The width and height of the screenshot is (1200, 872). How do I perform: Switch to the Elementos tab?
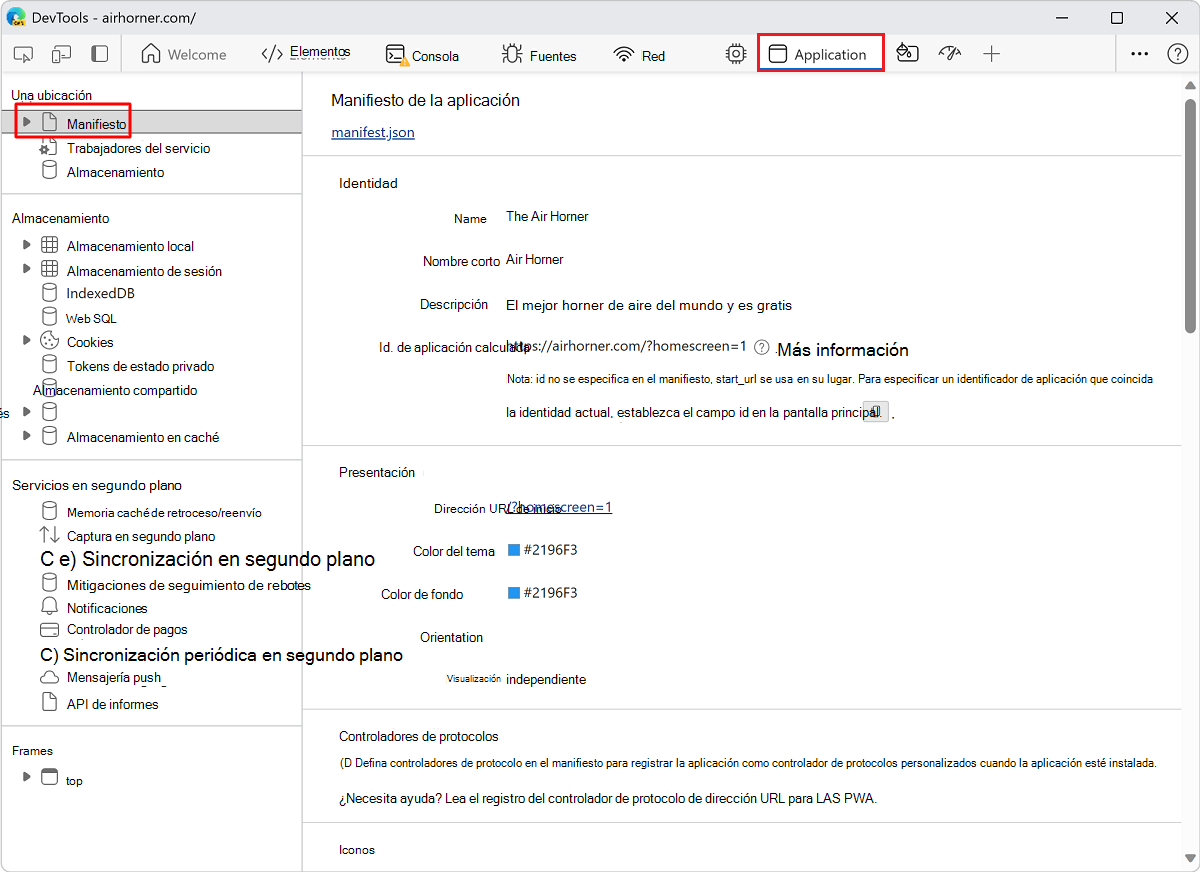[305, 53]
